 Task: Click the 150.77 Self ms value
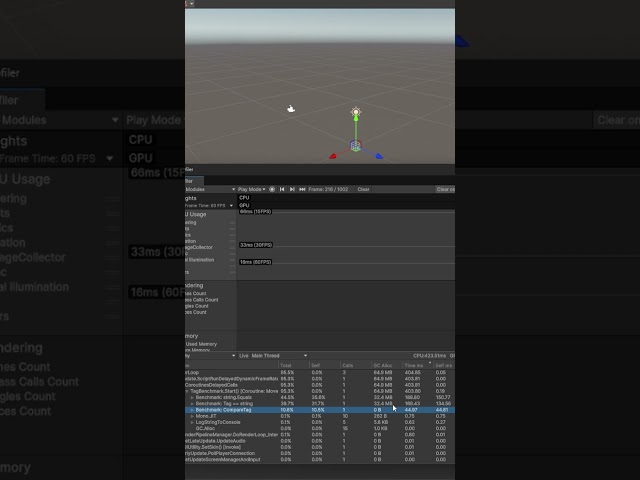(442, 397)
